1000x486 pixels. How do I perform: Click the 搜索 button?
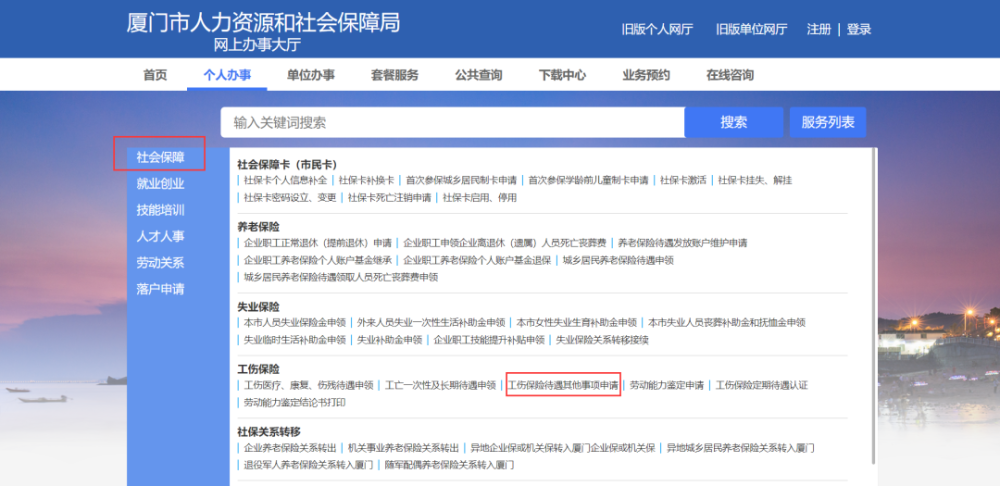pyautogui.click(x=734, y=122)
